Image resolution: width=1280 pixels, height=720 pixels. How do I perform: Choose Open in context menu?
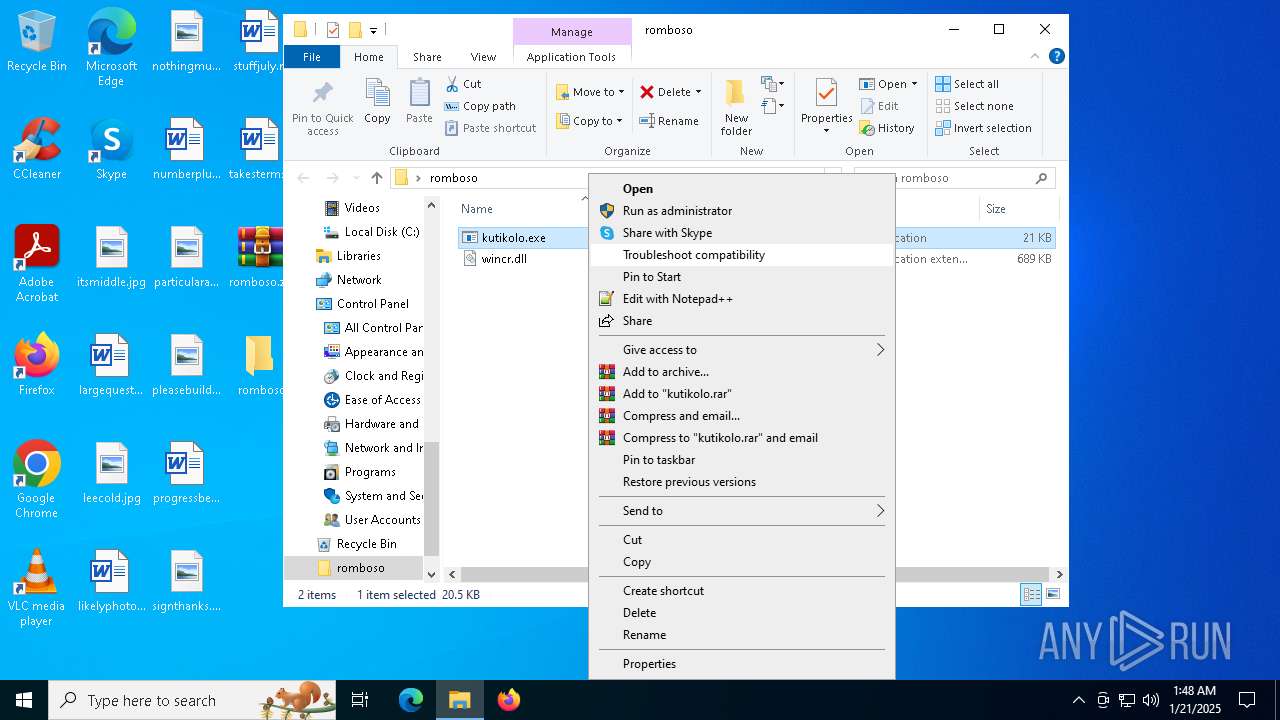(741, 189)
